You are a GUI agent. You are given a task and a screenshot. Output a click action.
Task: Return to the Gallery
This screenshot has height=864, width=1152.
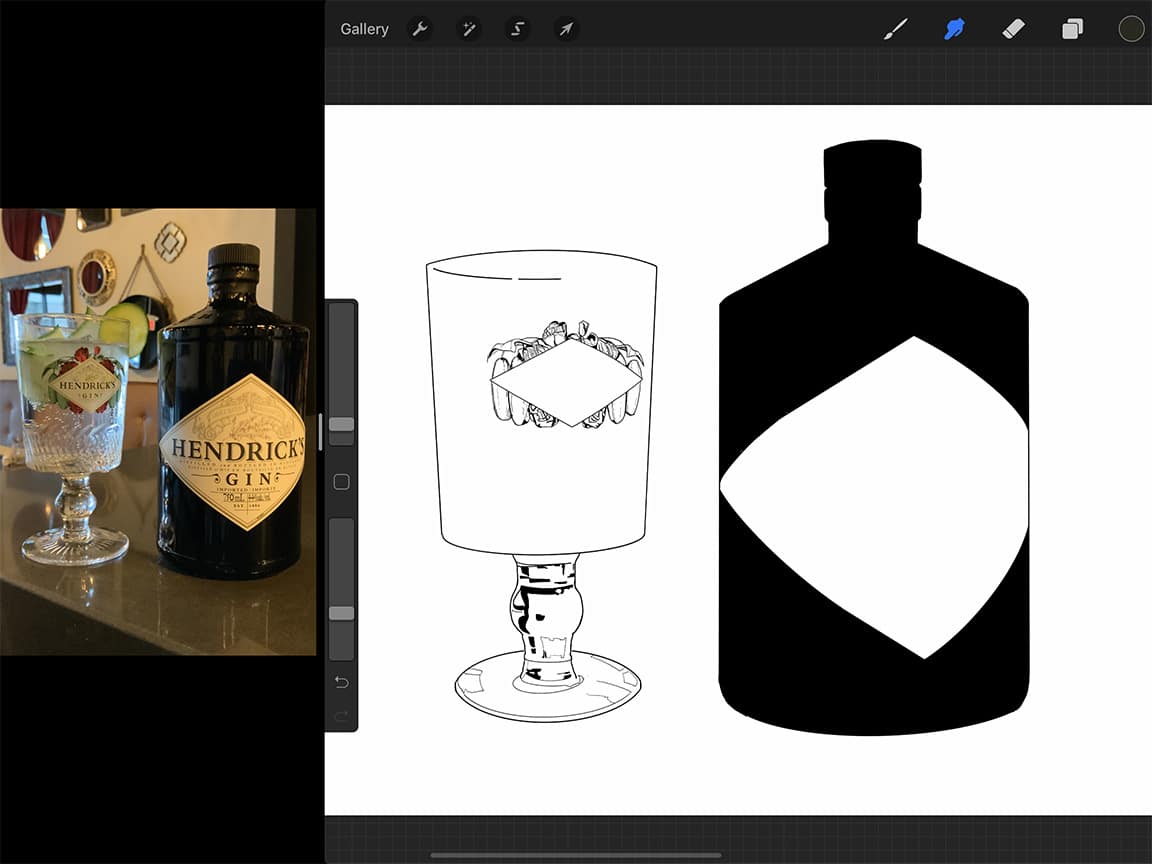point(363,29)
